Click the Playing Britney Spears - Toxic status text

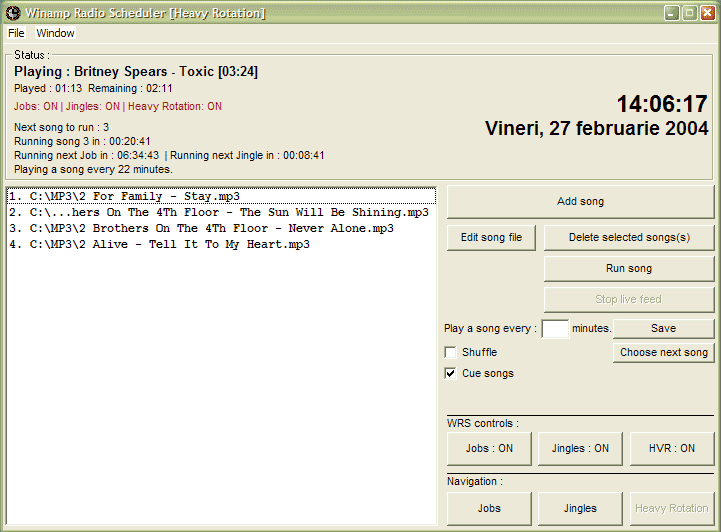136,72
